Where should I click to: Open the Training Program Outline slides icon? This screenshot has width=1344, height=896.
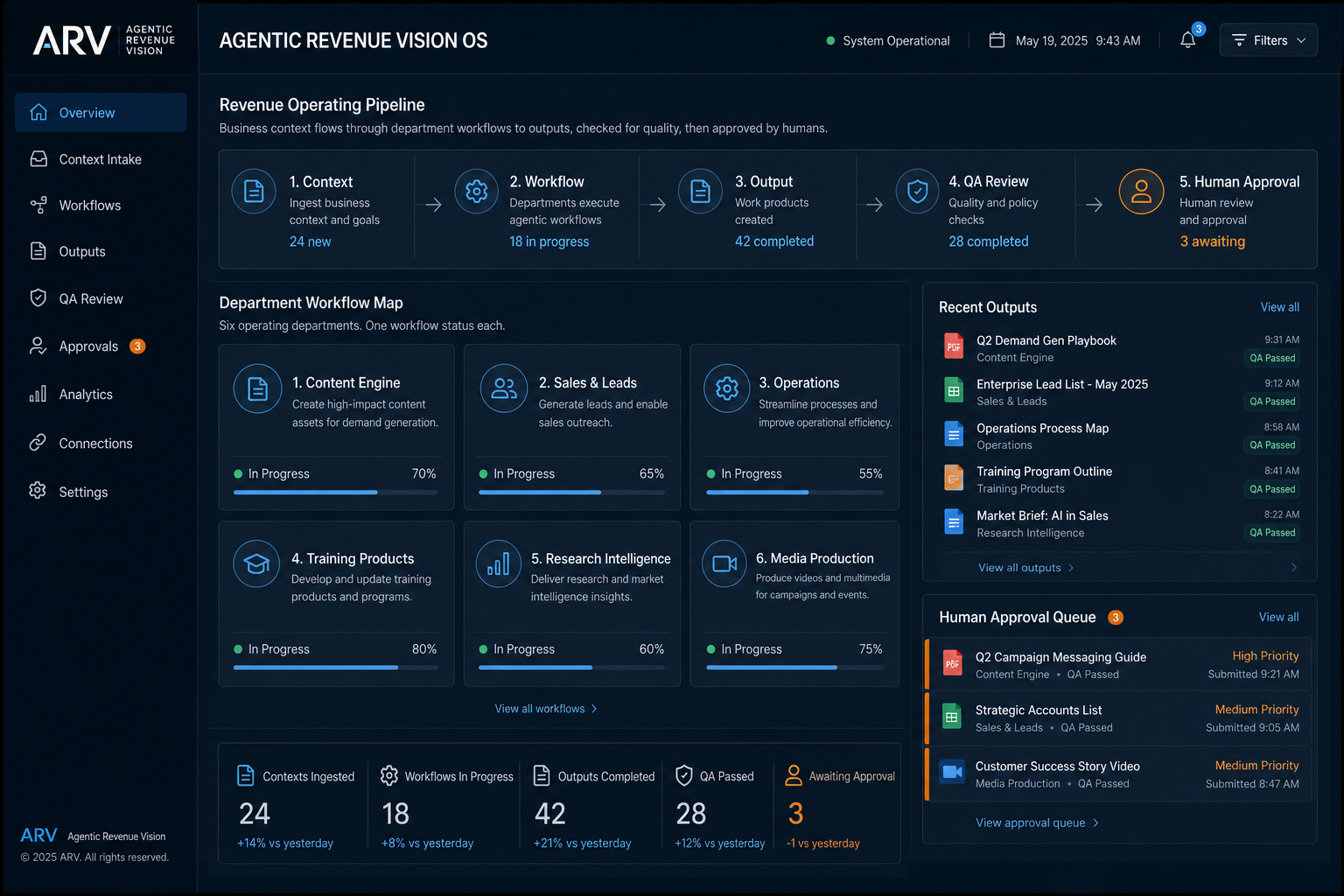coord(954,478)
